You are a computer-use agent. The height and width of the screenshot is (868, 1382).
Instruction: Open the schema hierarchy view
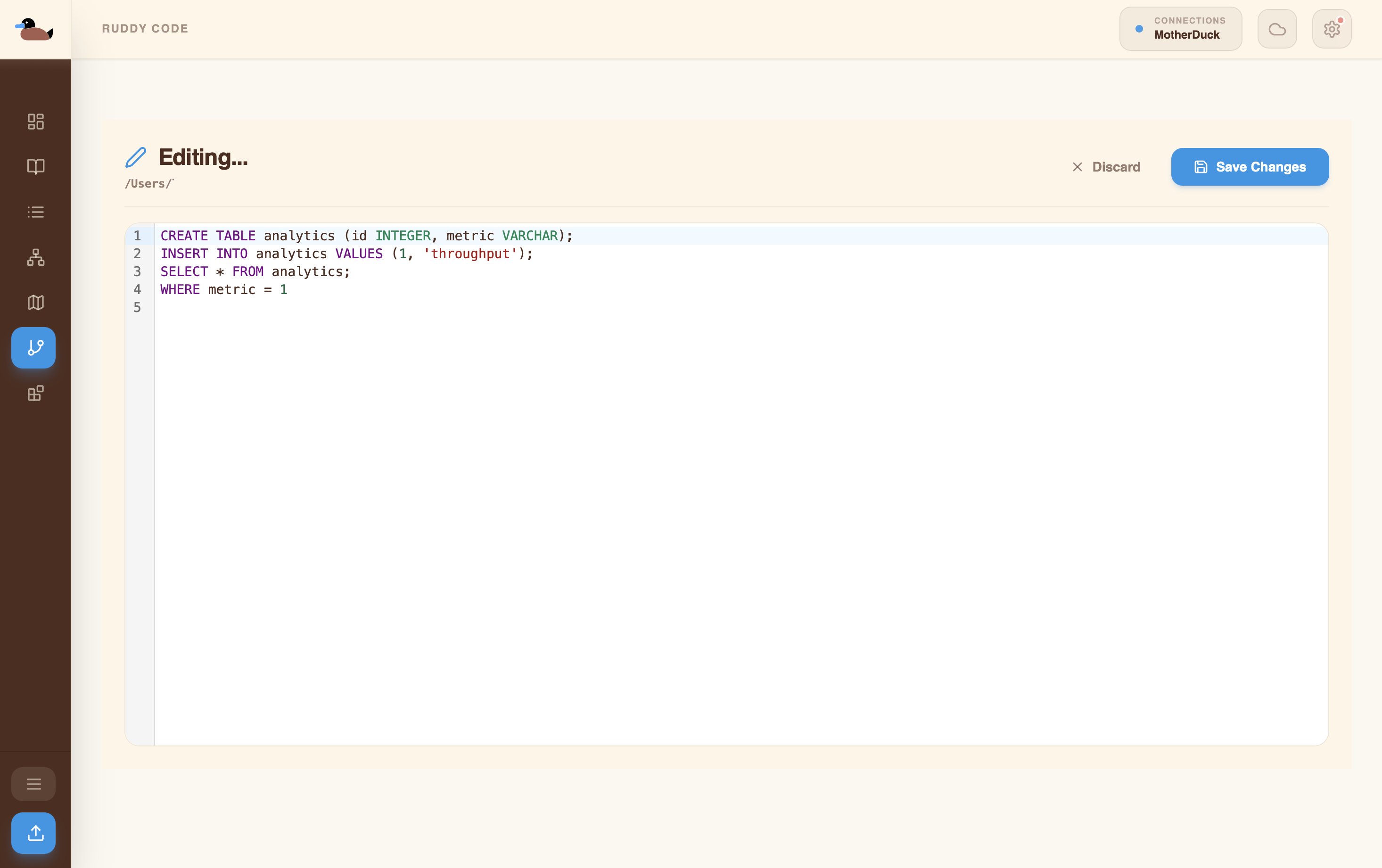click(35, 257)
